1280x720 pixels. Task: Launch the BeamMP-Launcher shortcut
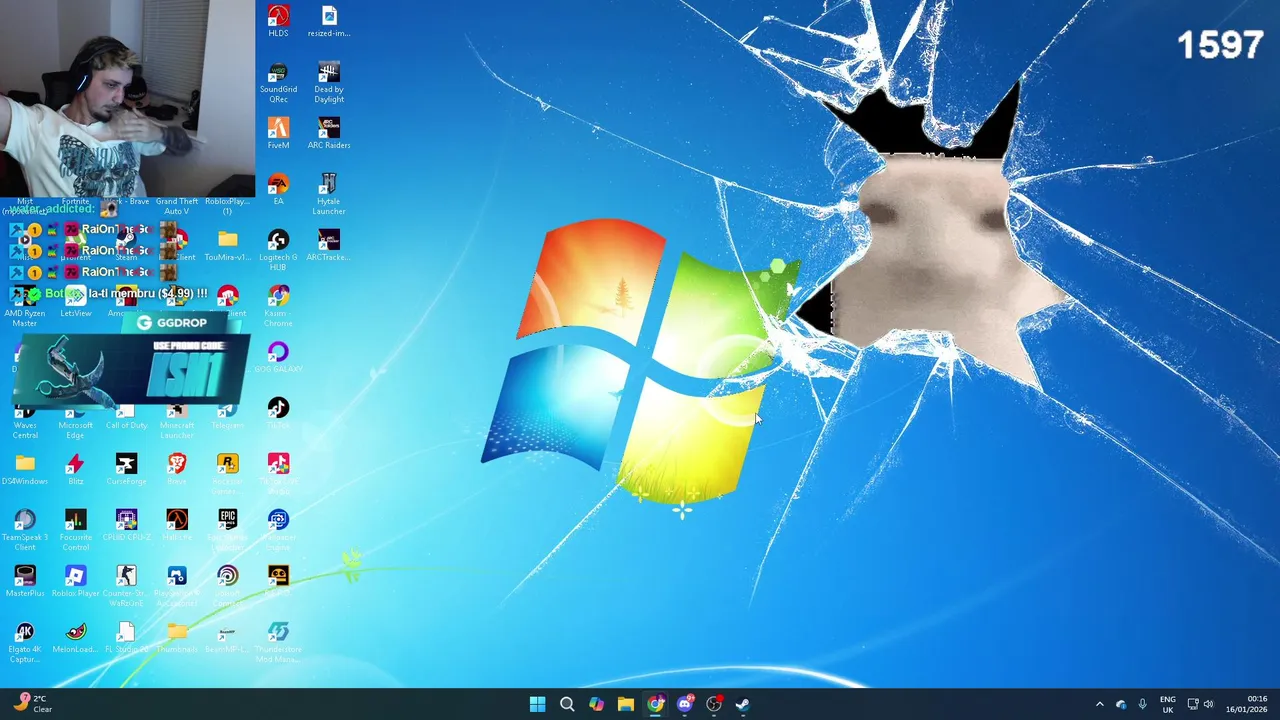tap(228, 637)
